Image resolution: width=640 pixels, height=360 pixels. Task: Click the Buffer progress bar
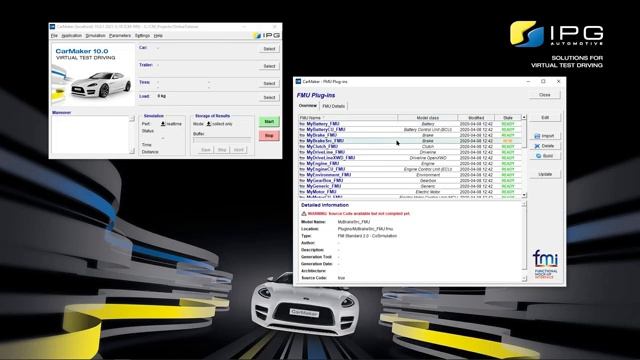click(x=222, y=140)
